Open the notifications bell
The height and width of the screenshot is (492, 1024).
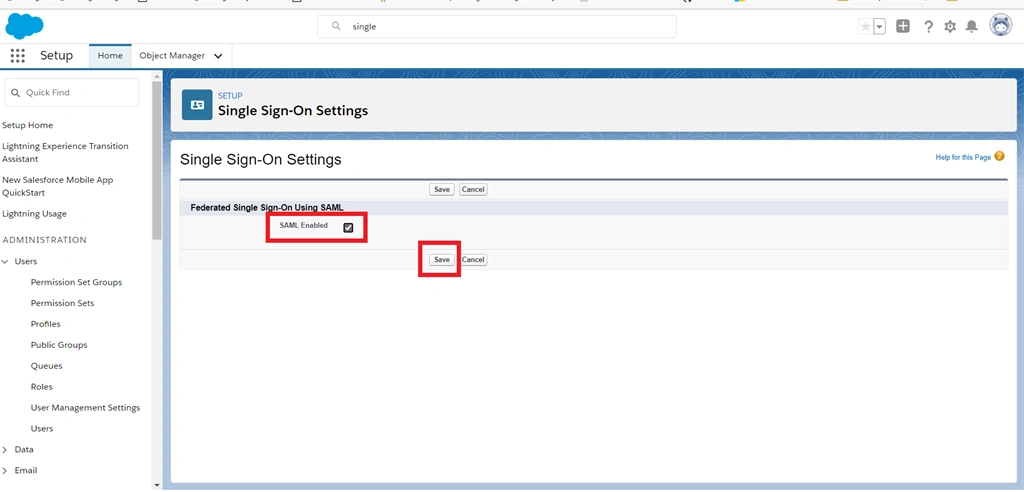coord(972,27)
